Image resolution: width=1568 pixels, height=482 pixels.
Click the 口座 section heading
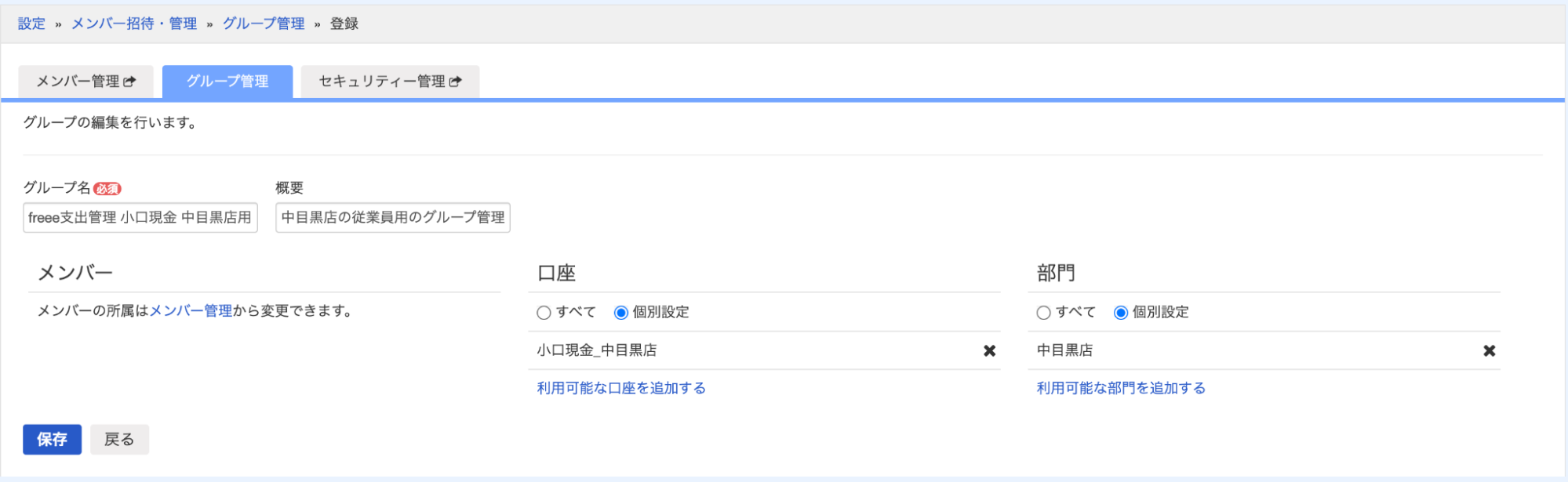coord(556,273)
